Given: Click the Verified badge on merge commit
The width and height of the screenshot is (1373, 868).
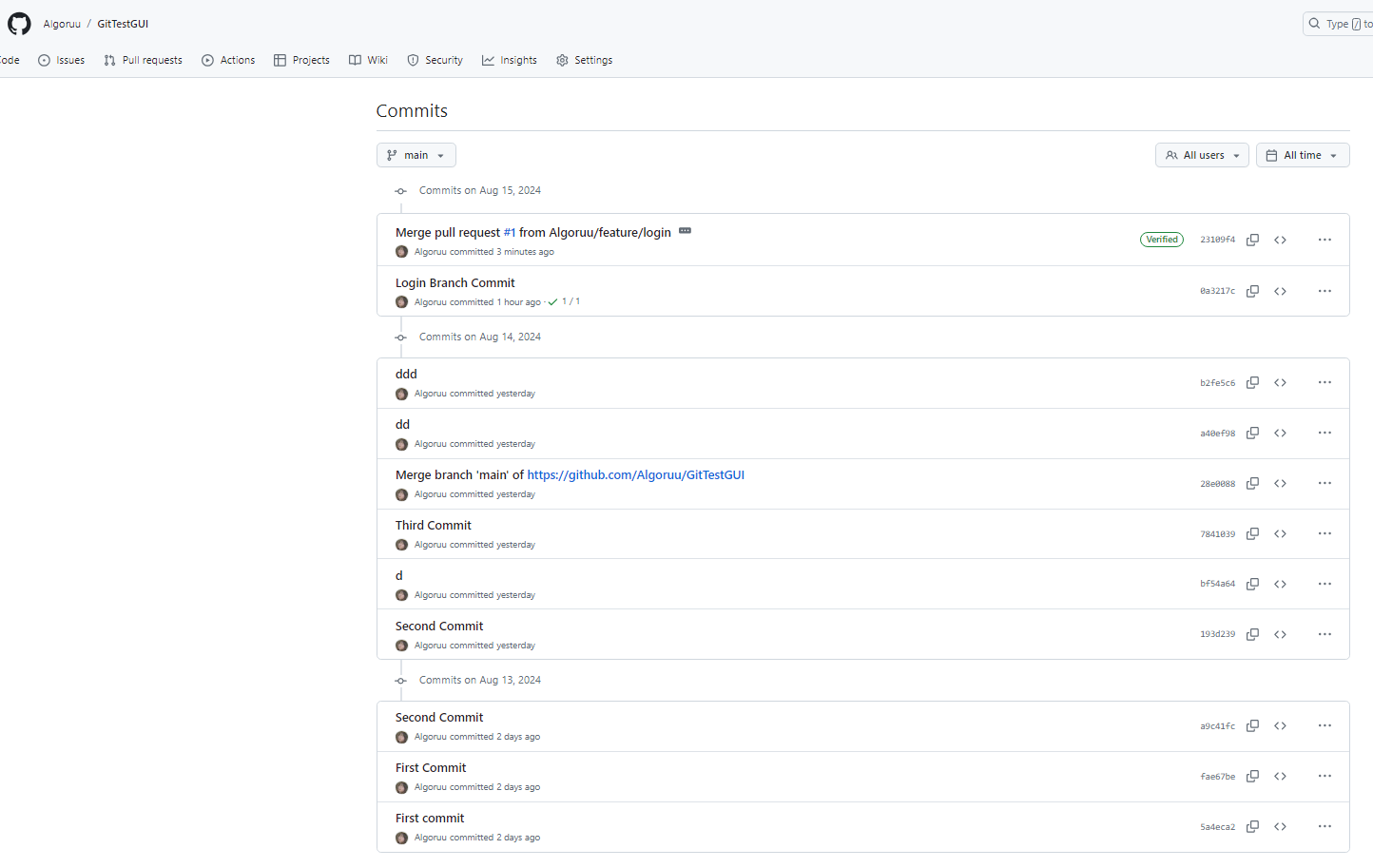Looking at the screenshot, I should (1162, 240).
